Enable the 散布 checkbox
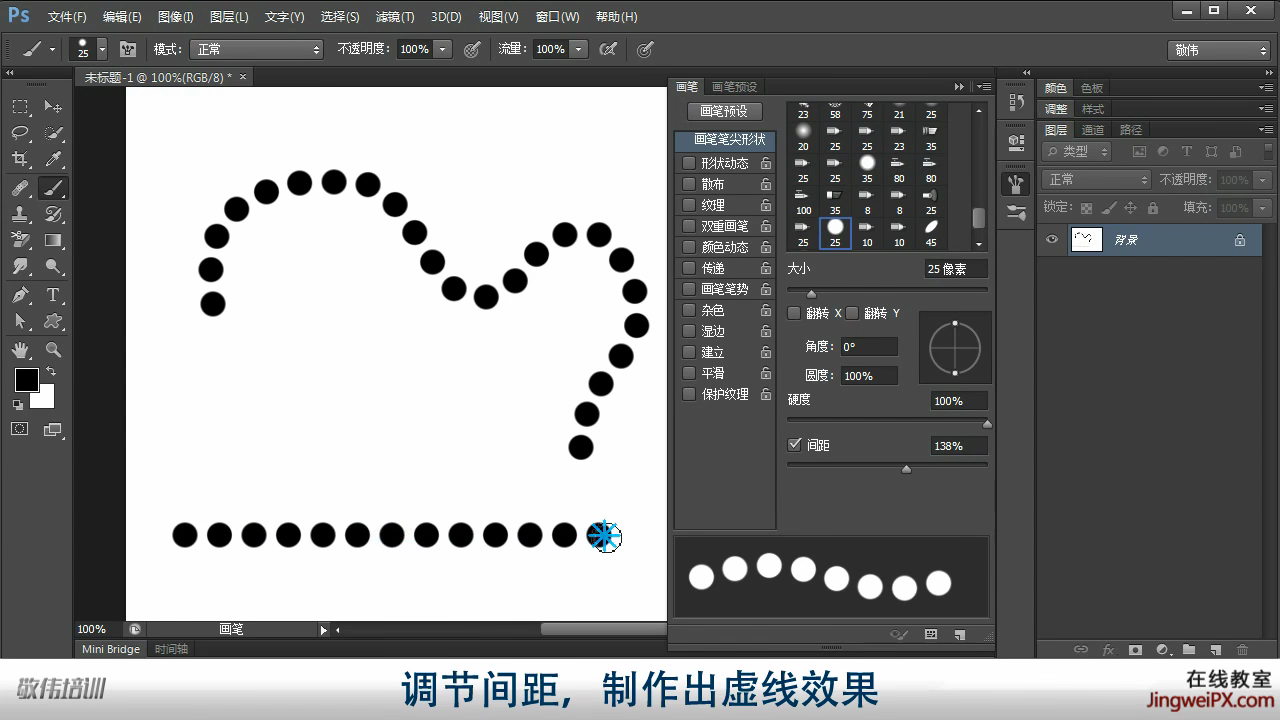1280x720 pixels. click(x=688, y=184)
